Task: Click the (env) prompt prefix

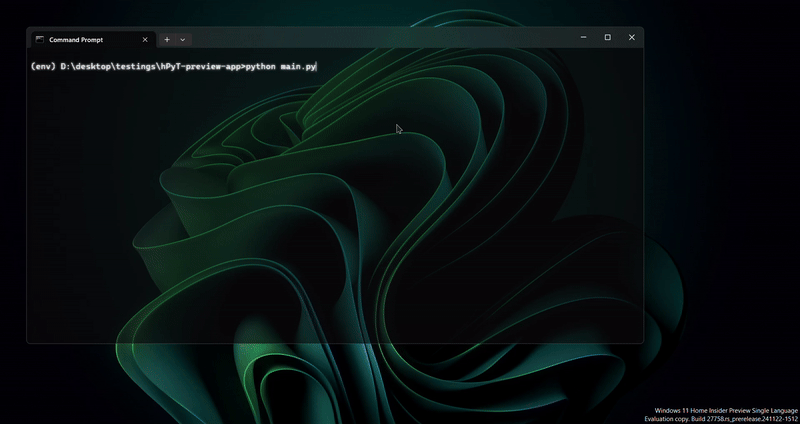Action: click(x=44, y=67)
